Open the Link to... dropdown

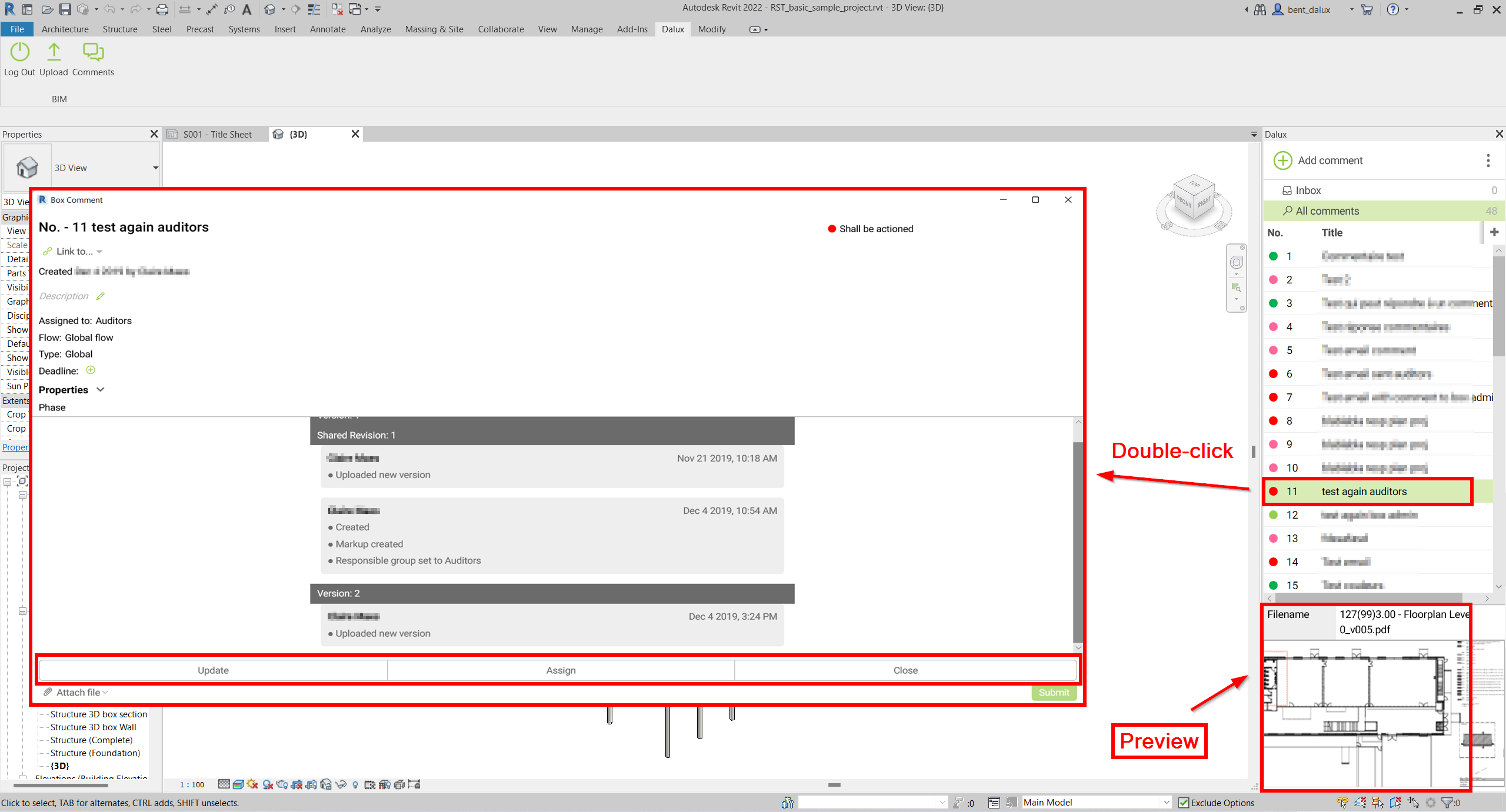(74, 252)
